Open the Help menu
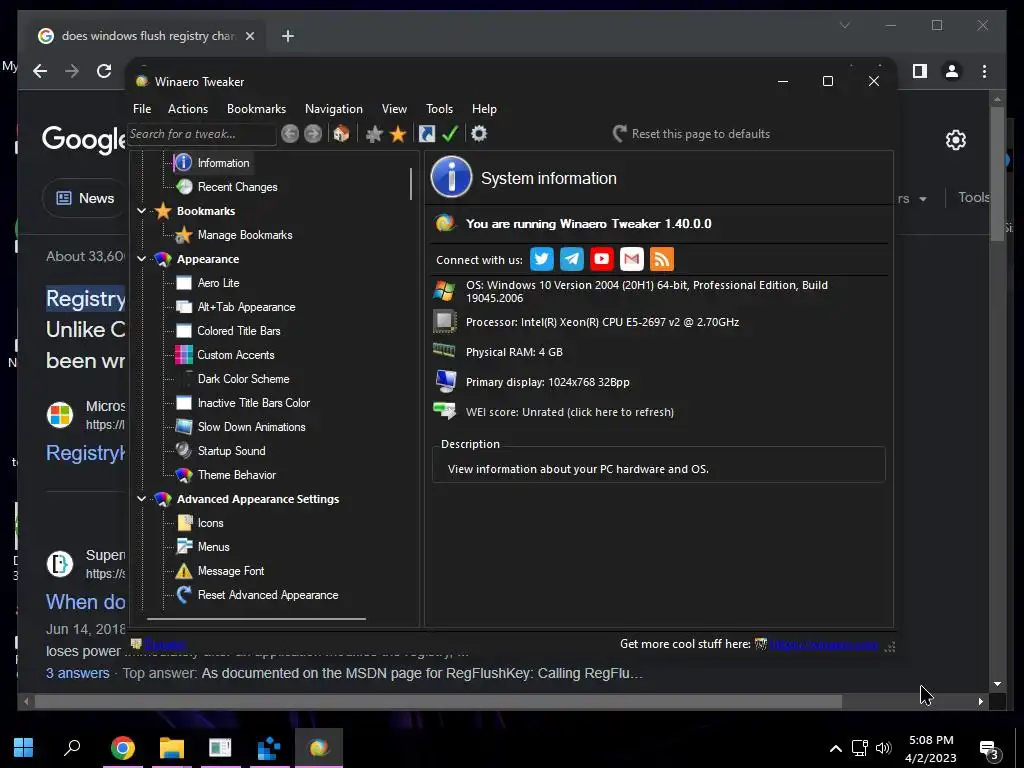Viewport: 1024px width, 768px height. pos(484,109)
